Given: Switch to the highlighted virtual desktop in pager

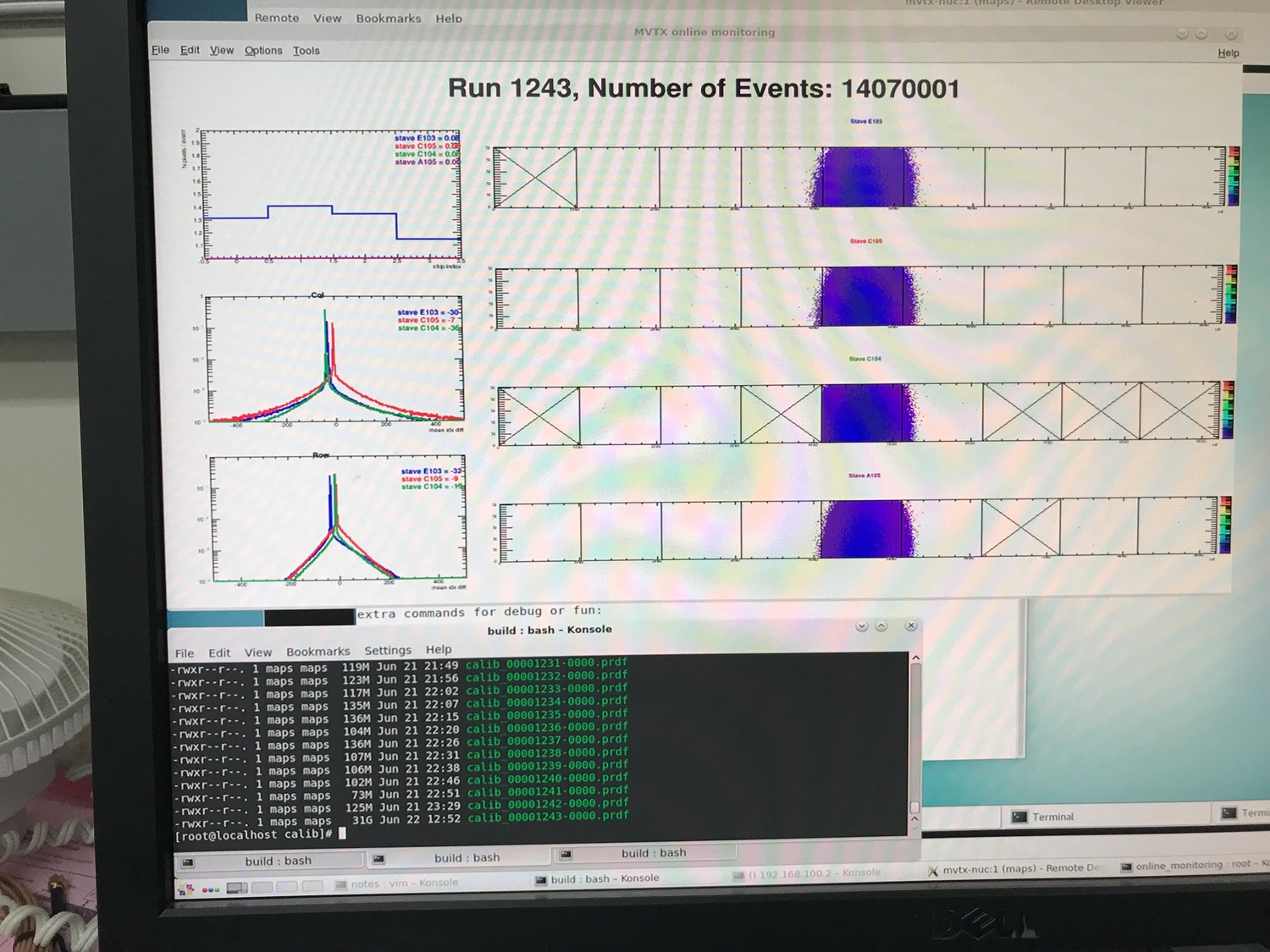Looking at the screenshot, I should [237, 888].
